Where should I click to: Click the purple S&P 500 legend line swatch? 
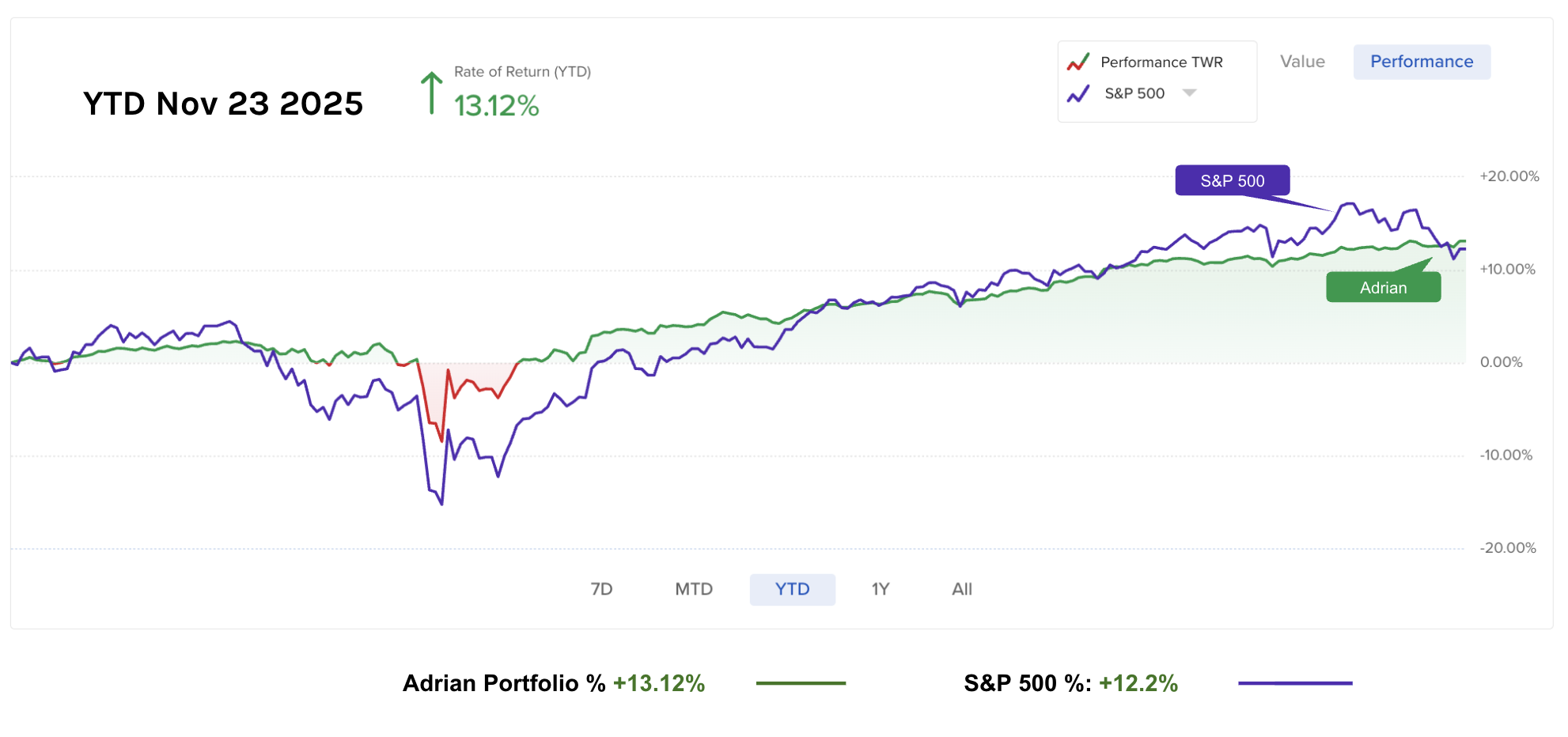coord(1295,683)
